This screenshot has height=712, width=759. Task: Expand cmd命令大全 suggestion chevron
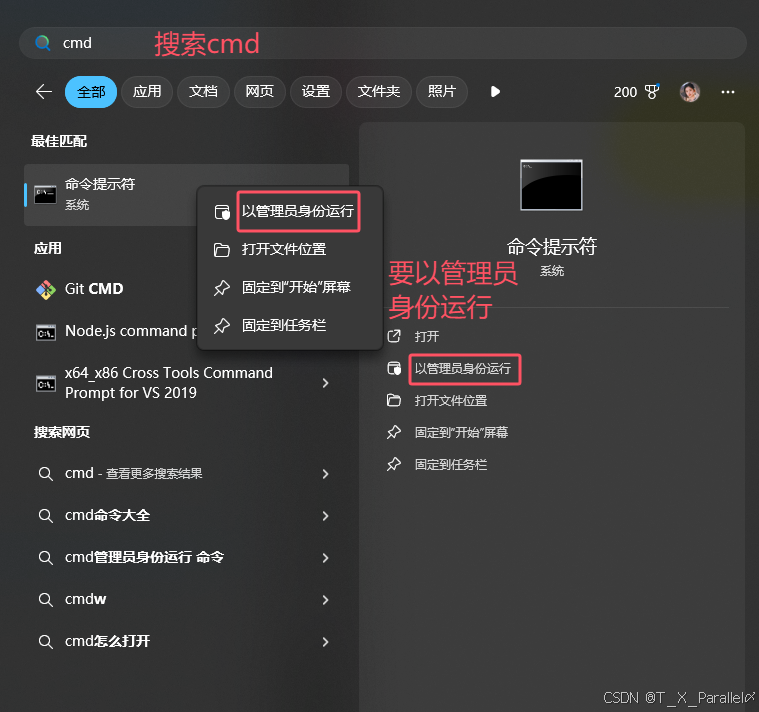coord(326,516)
